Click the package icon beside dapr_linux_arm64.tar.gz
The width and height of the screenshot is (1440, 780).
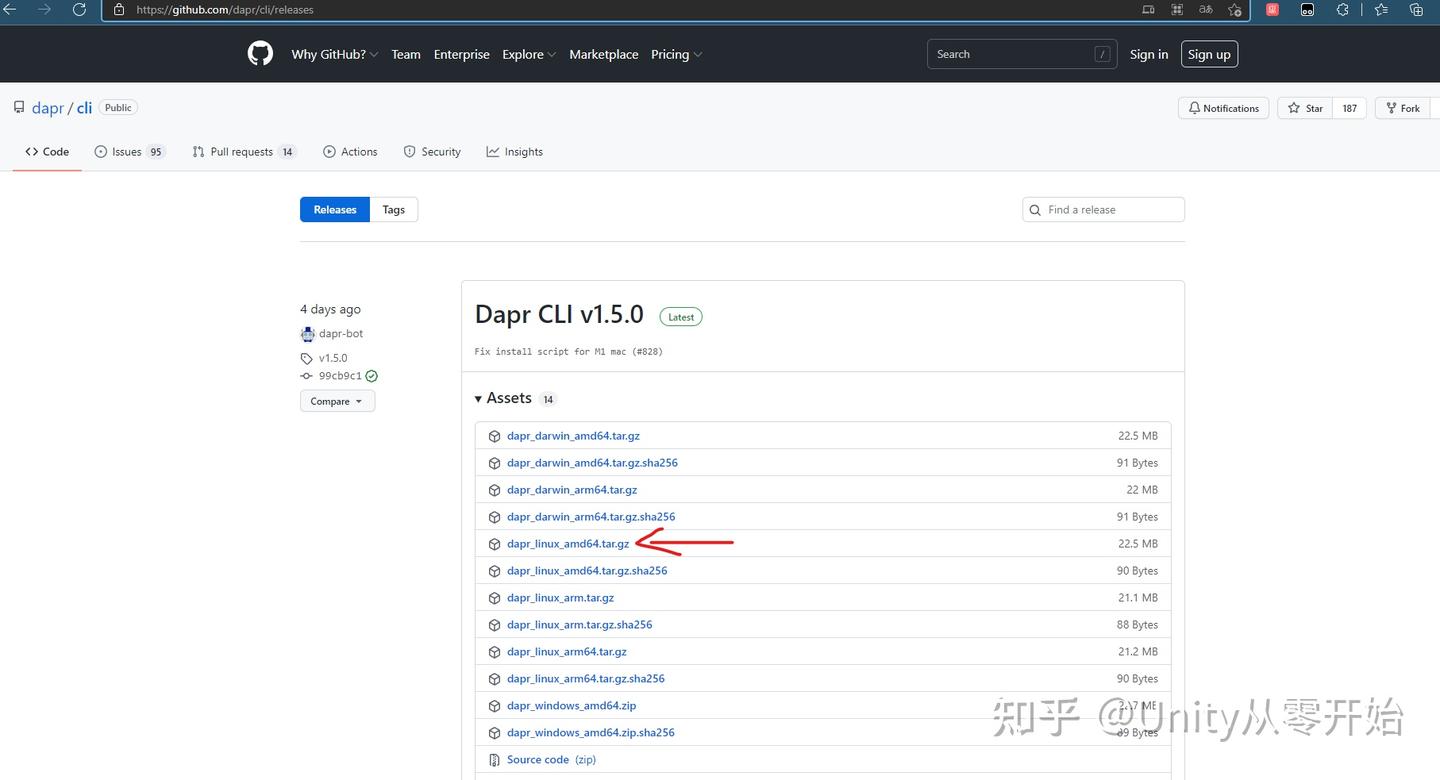(494, 652)
